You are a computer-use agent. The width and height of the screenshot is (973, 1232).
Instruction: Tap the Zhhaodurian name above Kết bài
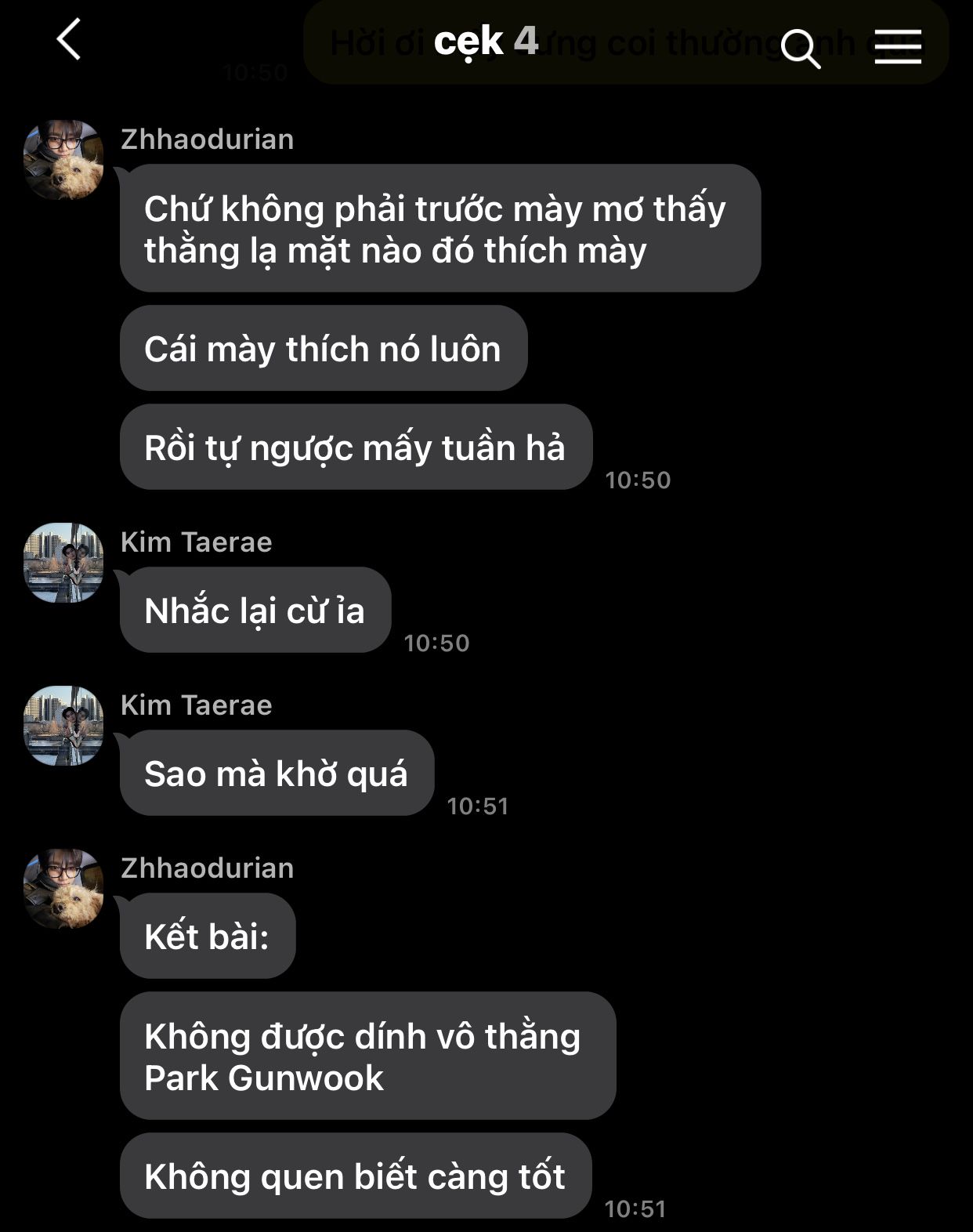pos(208,868)
